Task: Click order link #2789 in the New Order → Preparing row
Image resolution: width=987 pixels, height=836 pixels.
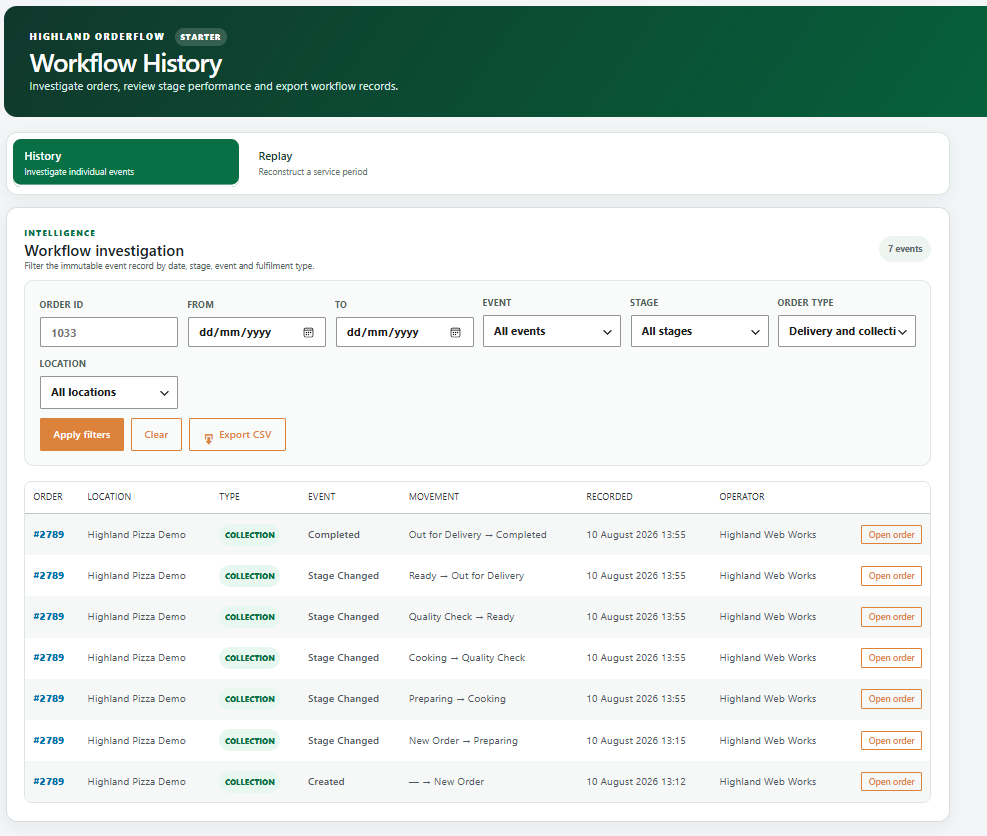Action: click(x=48, y=740)
